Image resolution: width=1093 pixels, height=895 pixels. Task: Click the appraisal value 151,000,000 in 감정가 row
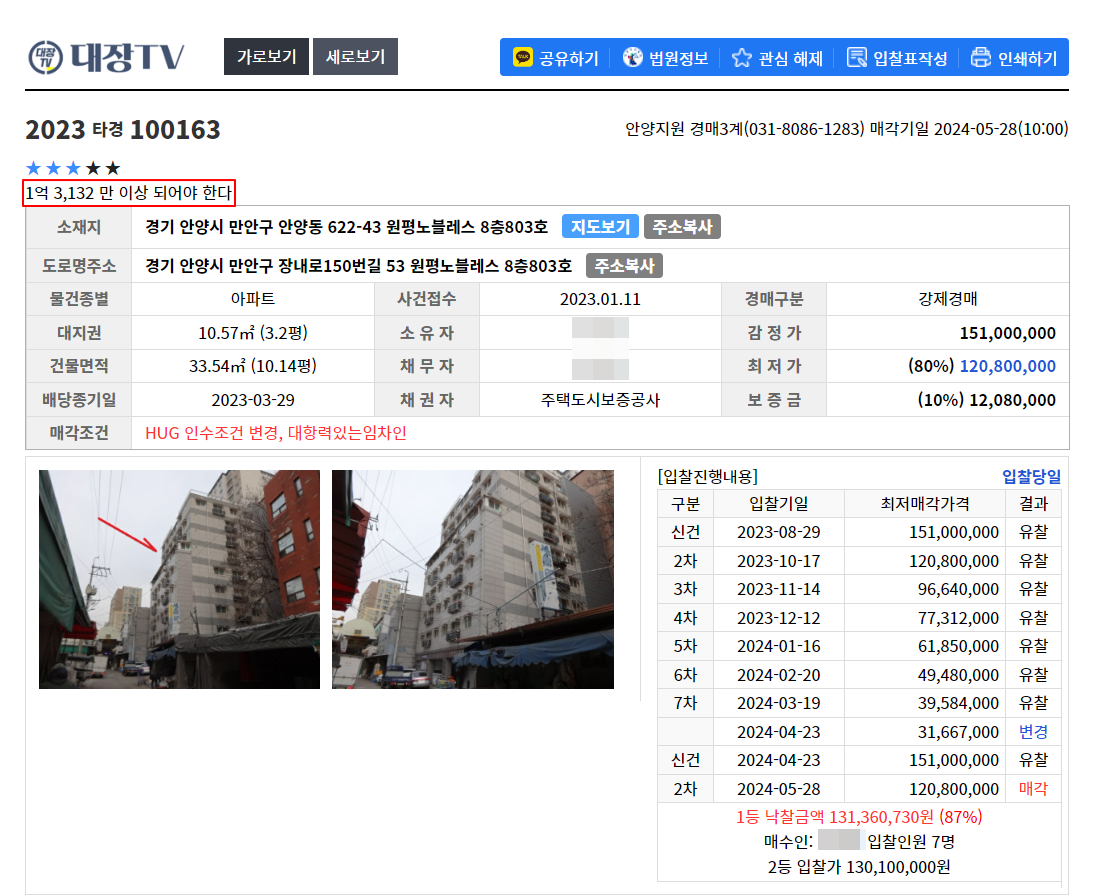click(1007, 333)
